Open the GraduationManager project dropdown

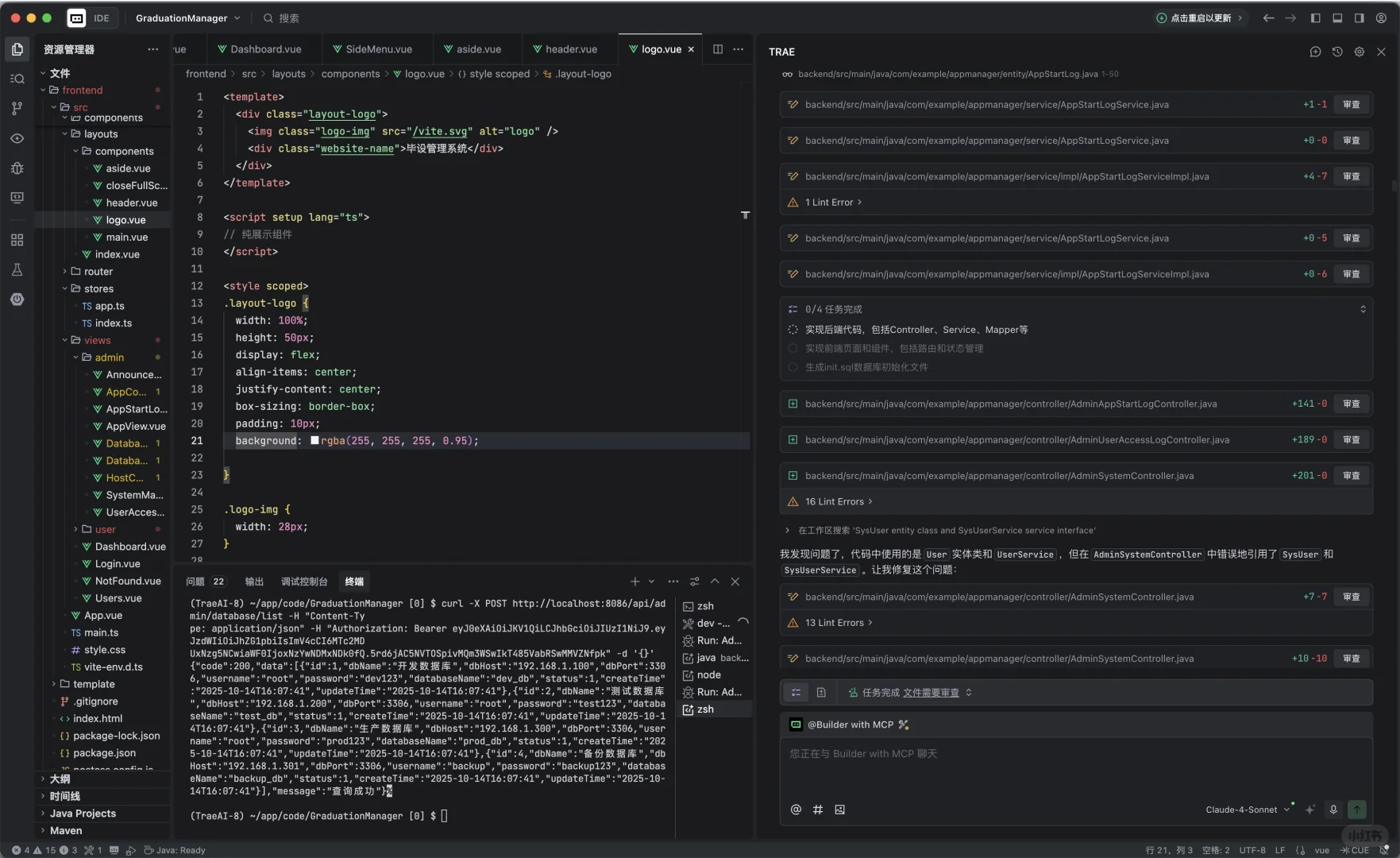click(x=187, y=18)
